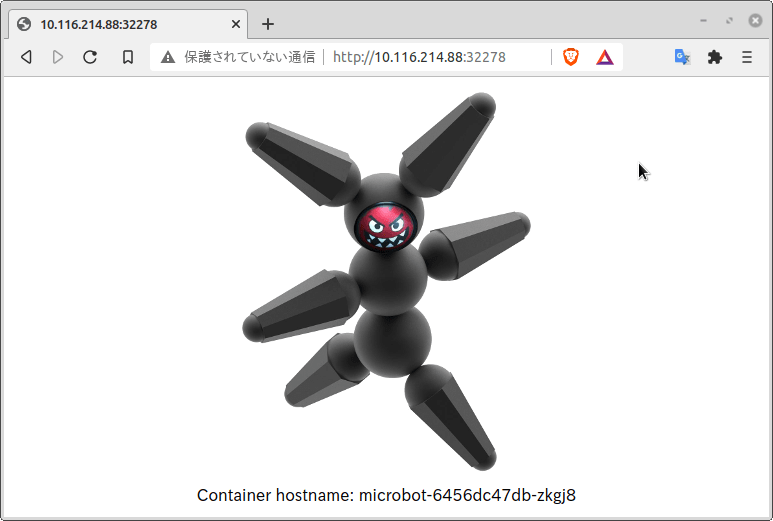Select the 10.116.214.88:32278 tab
The image size is (773, 521).
pyautogui.click(x=128, y=24)
